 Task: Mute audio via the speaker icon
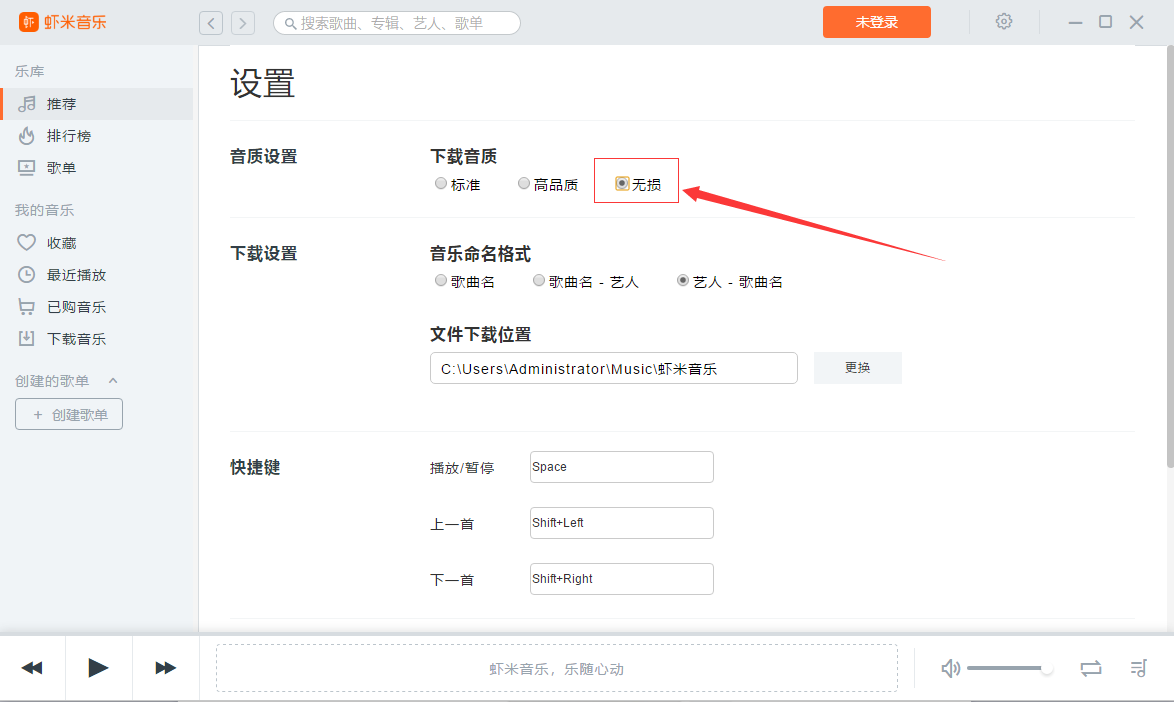click(x=950, y=668)
